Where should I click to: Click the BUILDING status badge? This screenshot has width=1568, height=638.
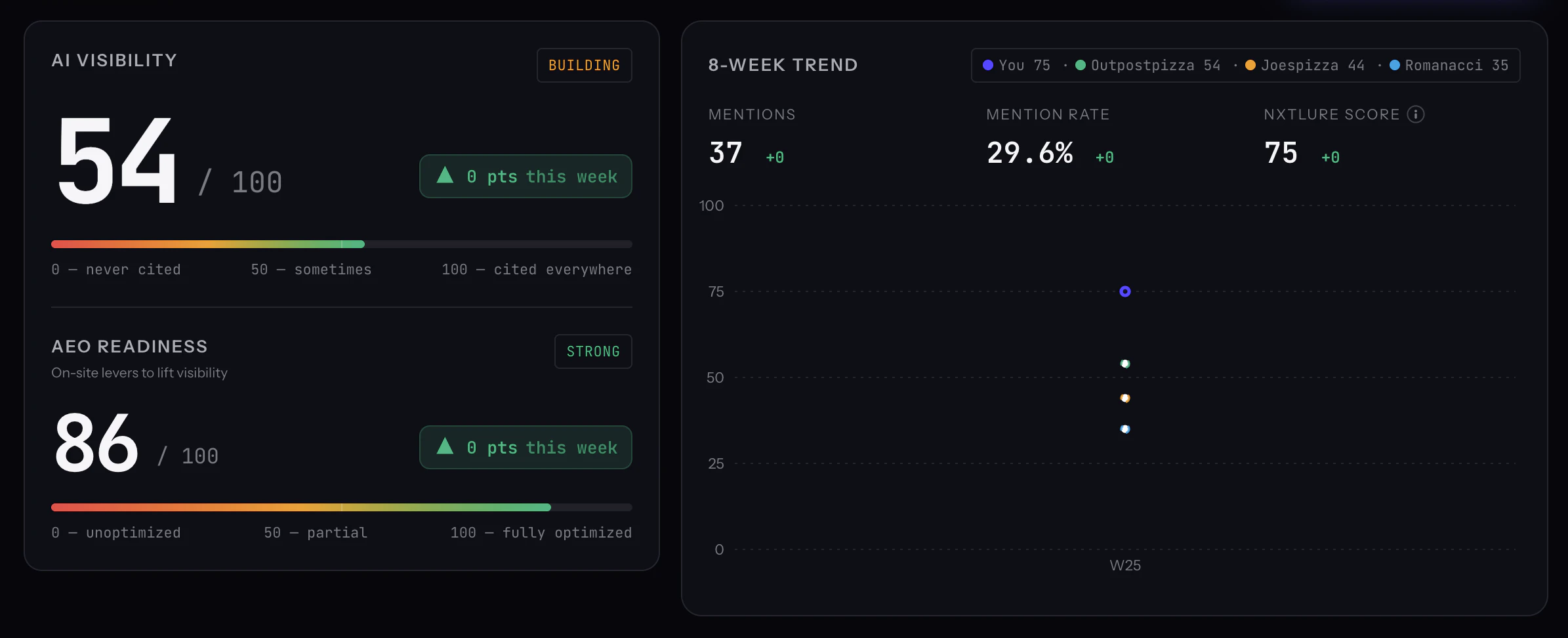(x=585, y=65)
